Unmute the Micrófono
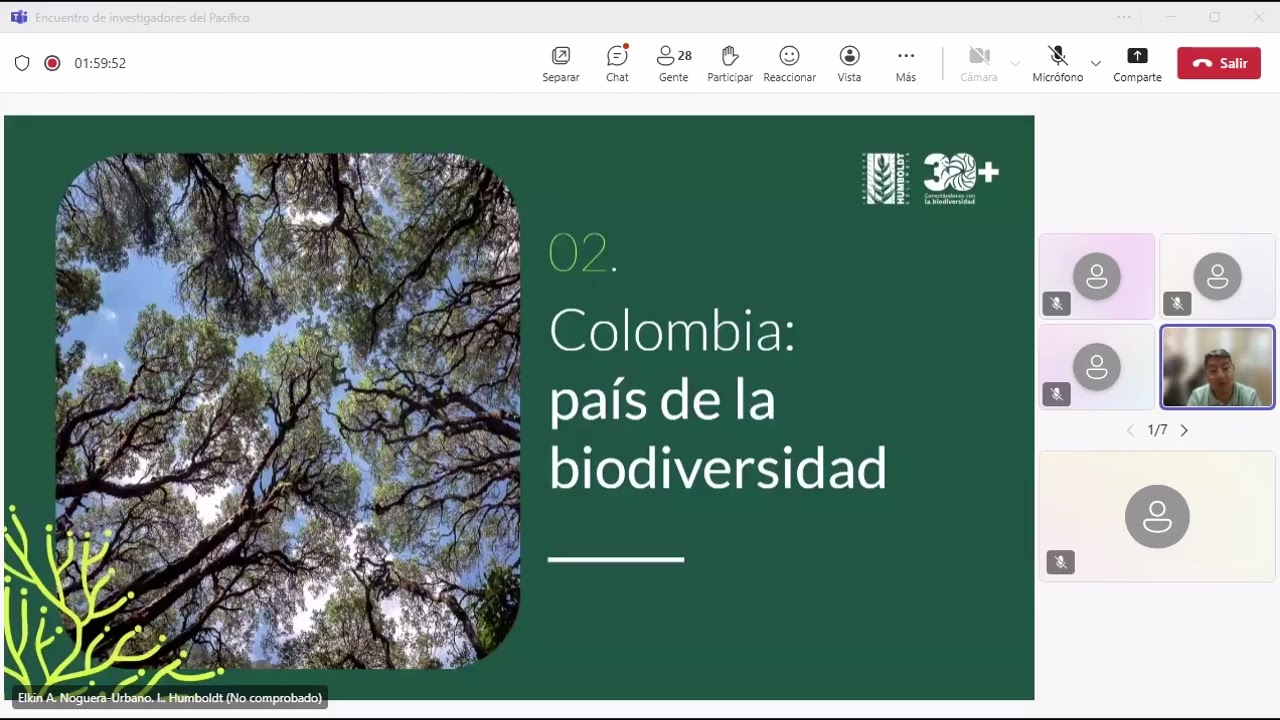The image size is (1280, 720). point(1058,63)
